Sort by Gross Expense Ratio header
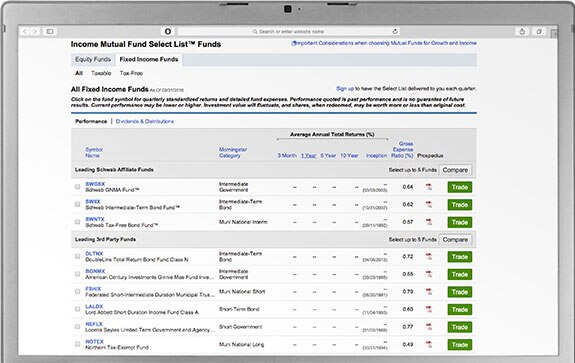 pyautogui.click(x=402, y=150)
